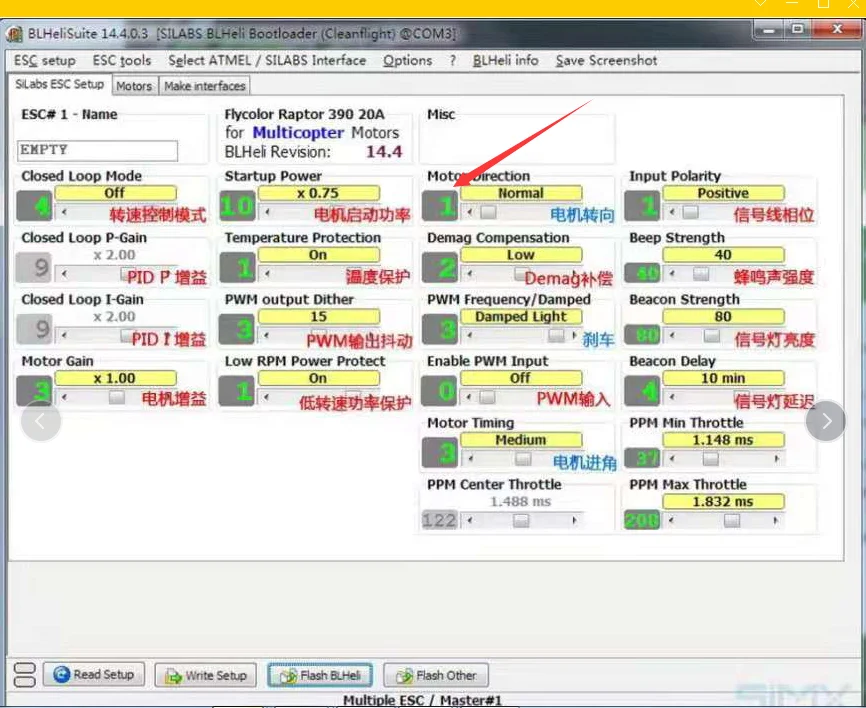Click the PPM Center Throttle value box showing 122
Viewport: 866px width, 708px height.
(440, 520)
